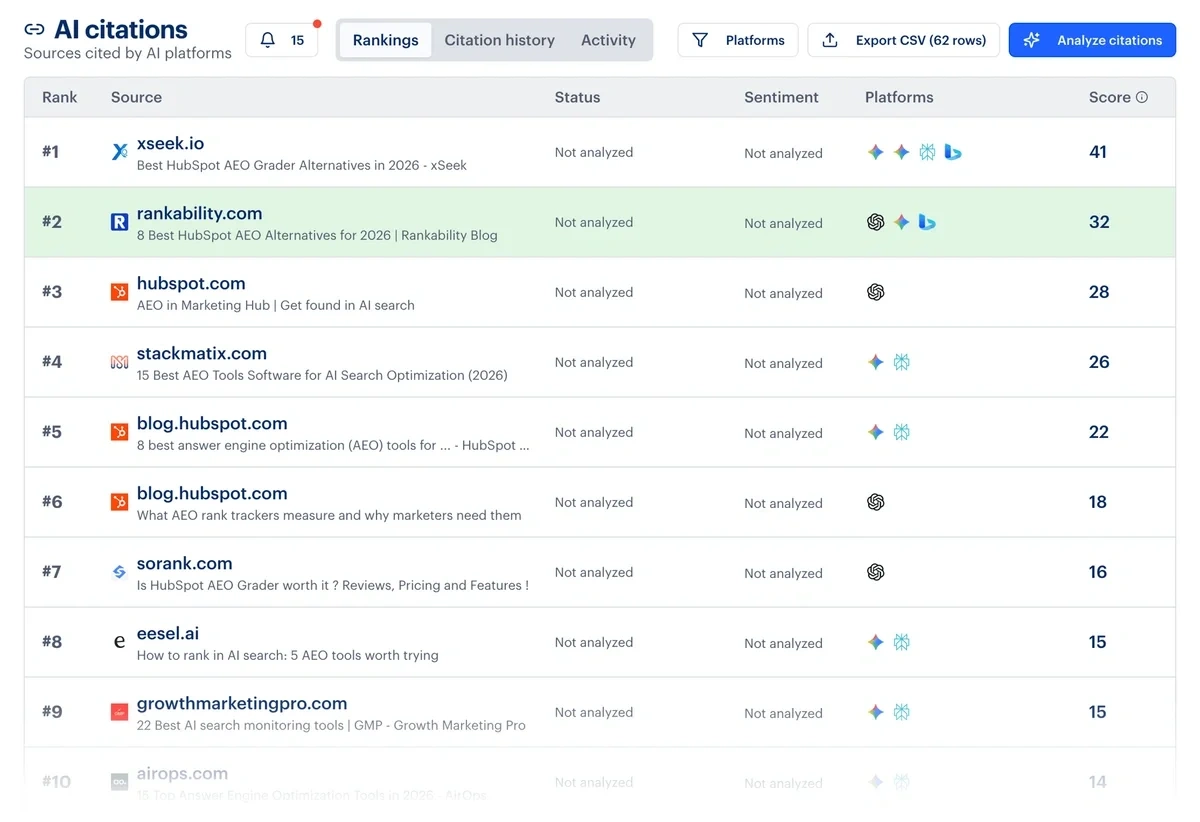1200x822 pixels.
Task: Click the Bing icon in the xseek.io row
Action: [953, 152]
